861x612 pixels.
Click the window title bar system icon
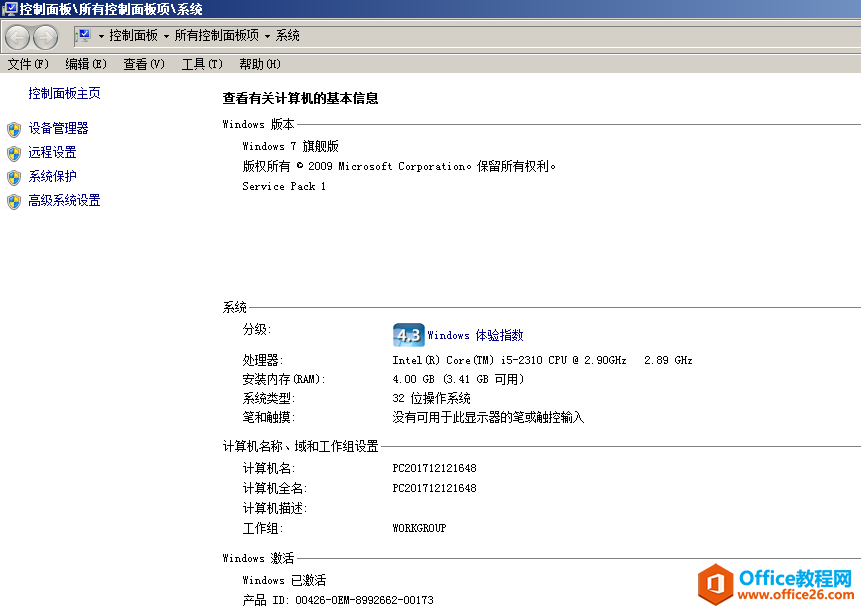pyautogui.click(x=9, y=9)
